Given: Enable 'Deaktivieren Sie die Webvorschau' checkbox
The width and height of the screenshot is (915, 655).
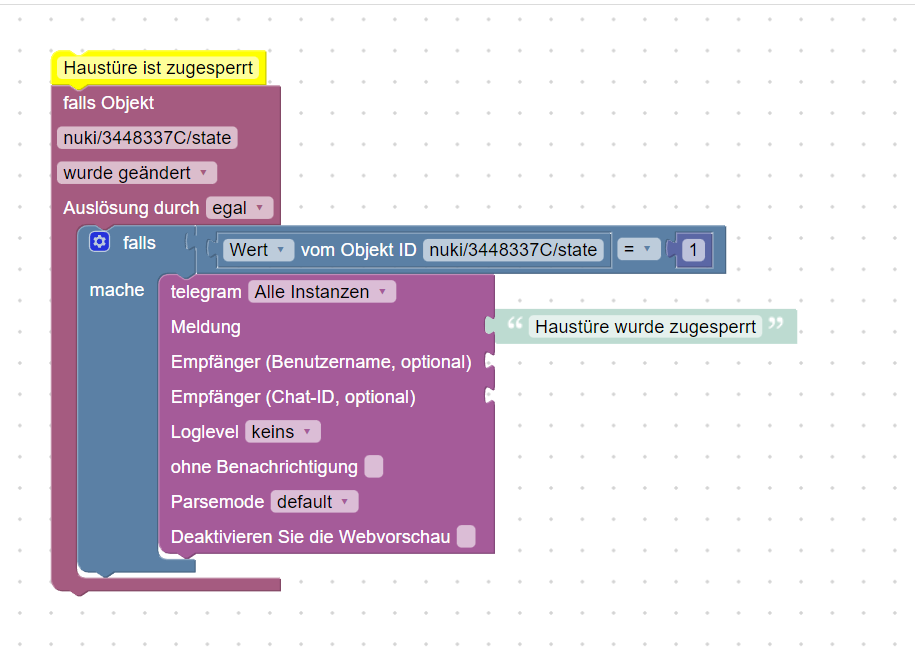Looking at the screenshot, I should [466, 537].
